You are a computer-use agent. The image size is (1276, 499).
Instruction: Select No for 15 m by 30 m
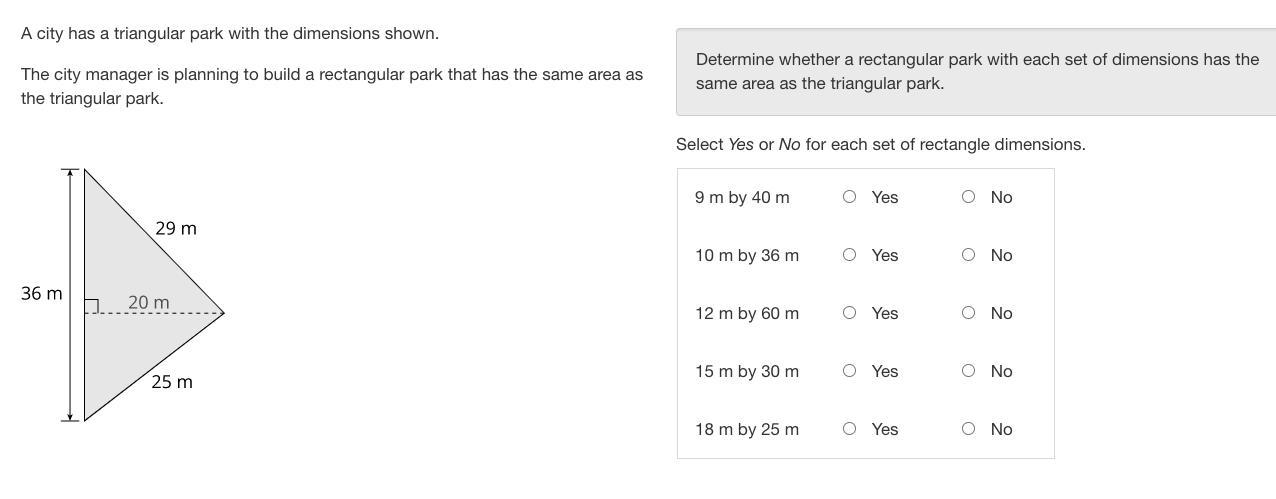968,371
